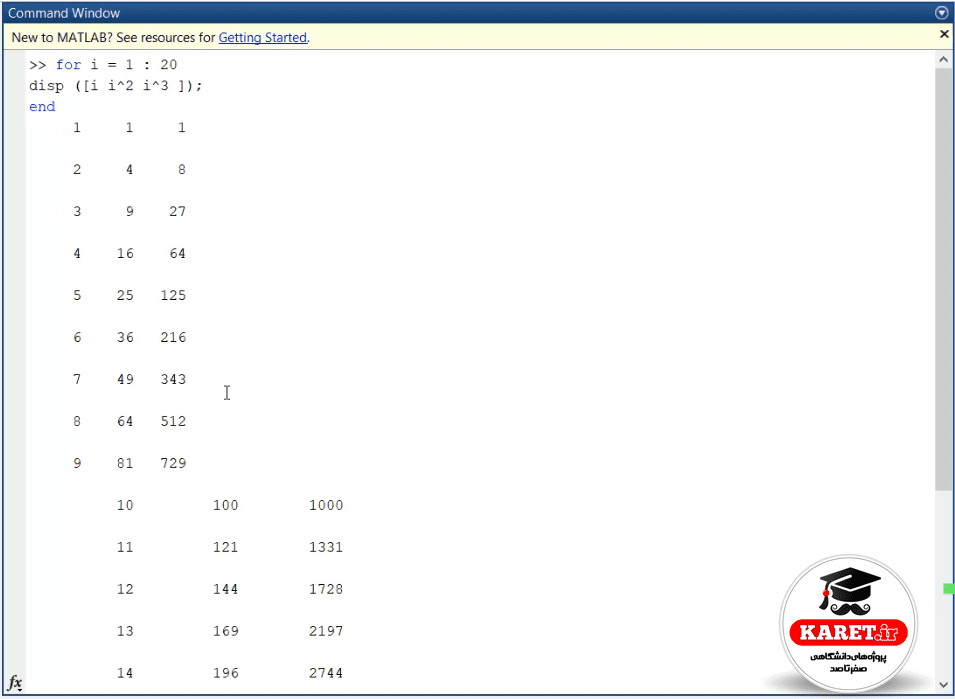Click the value 169 in output
The width and height of the screenshot is (955, 699).
(x=225, y=631)
